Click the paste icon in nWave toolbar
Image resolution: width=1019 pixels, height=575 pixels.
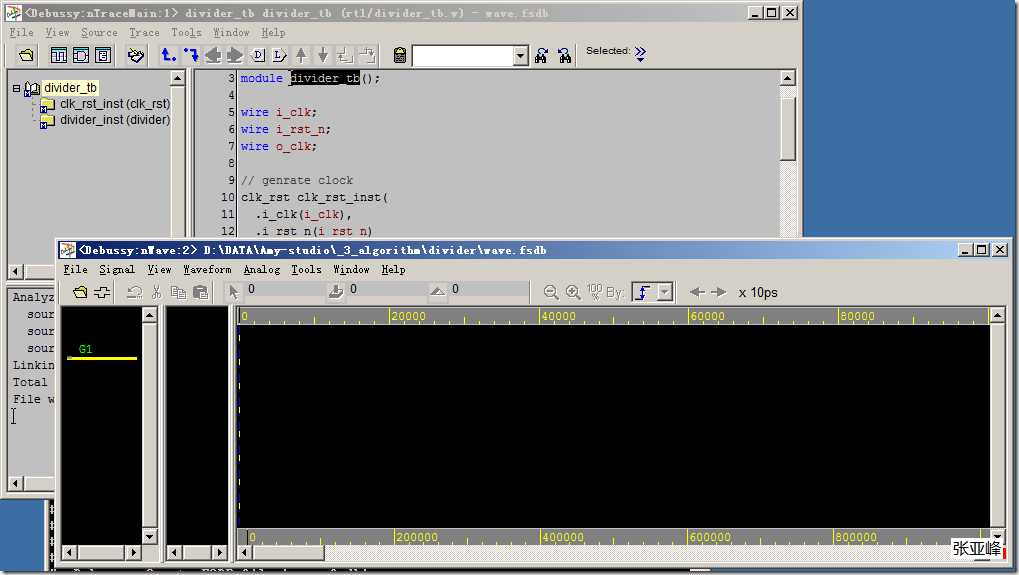pos(200,292)
